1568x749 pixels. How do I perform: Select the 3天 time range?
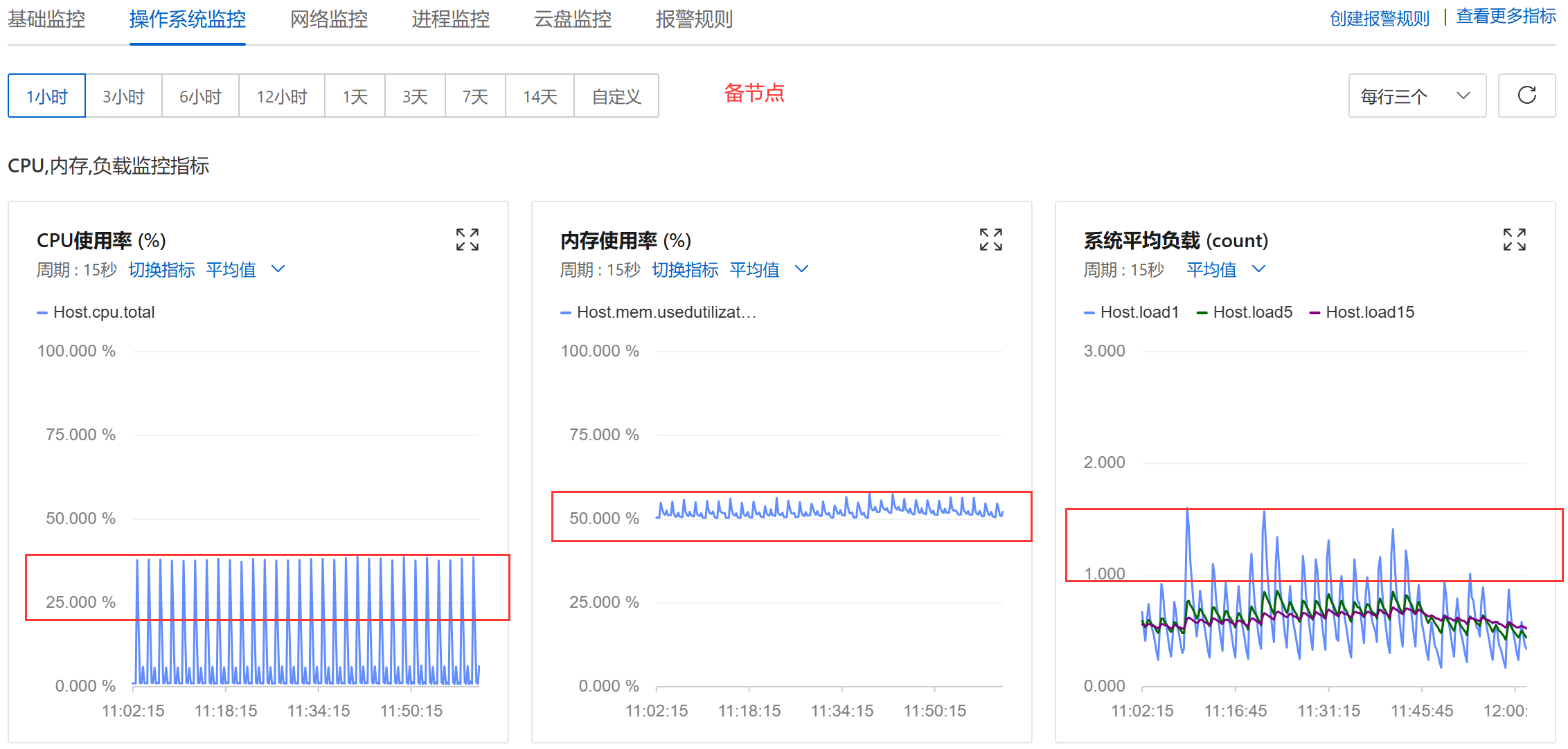(416, 96)
